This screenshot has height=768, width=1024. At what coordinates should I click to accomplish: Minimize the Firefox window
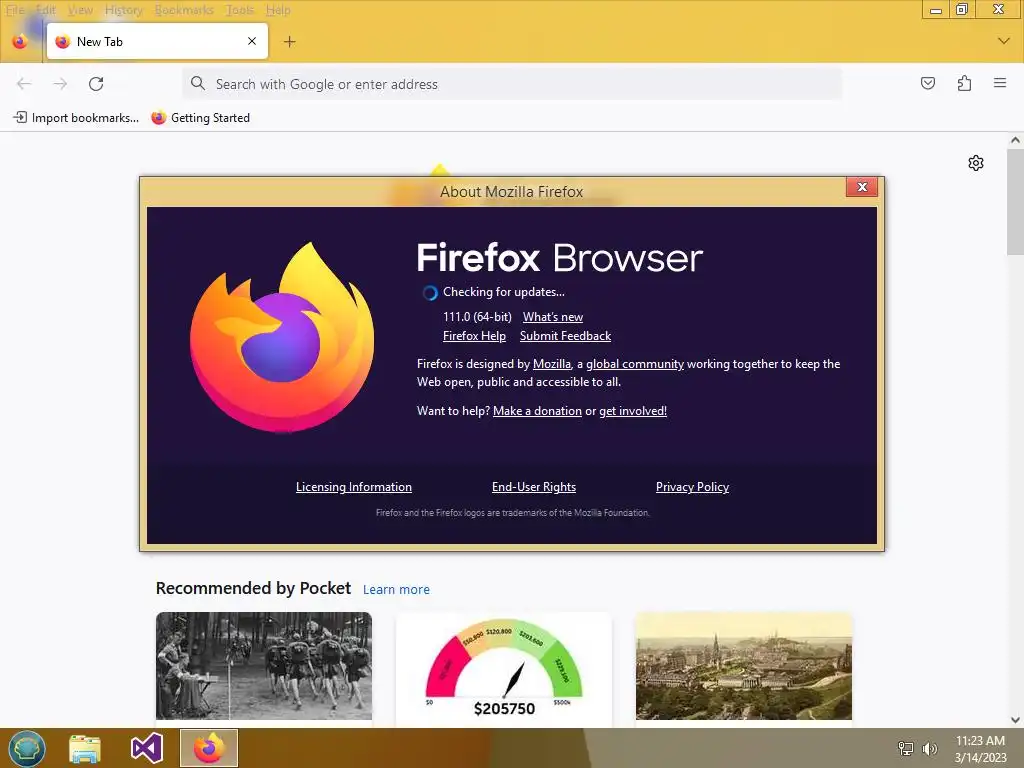tap(936, 9)
